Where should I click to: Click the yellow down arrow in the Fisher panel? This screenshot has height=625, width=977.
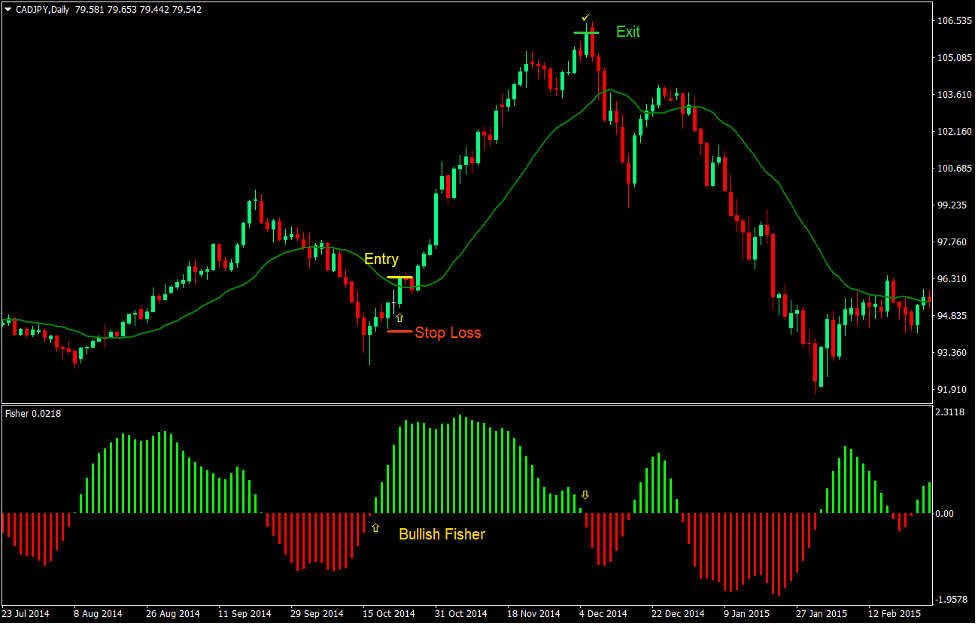click(586, 494)
